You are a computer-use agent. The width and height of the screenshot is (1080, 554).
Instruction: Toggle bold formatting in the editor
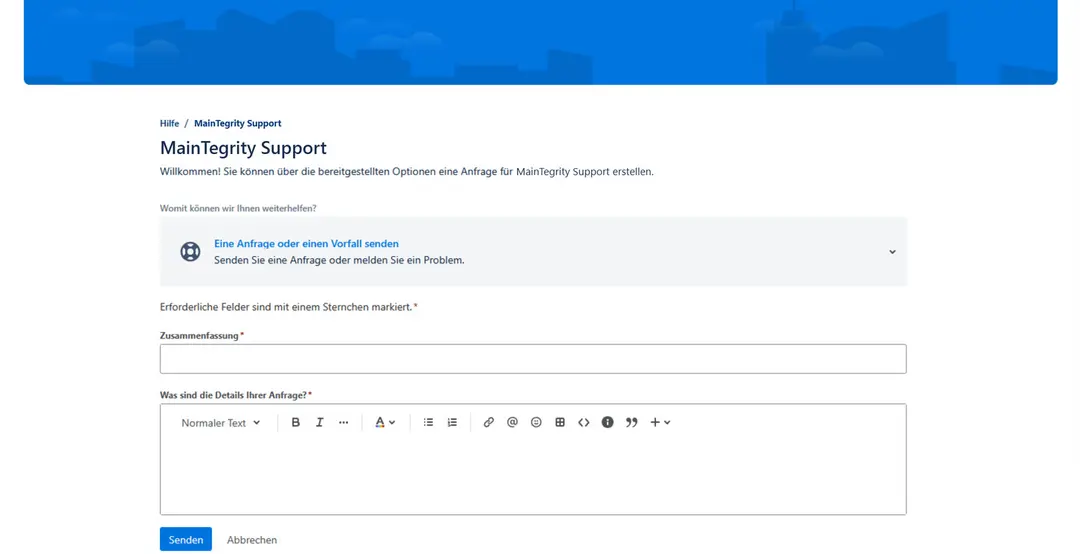point(295,422)
